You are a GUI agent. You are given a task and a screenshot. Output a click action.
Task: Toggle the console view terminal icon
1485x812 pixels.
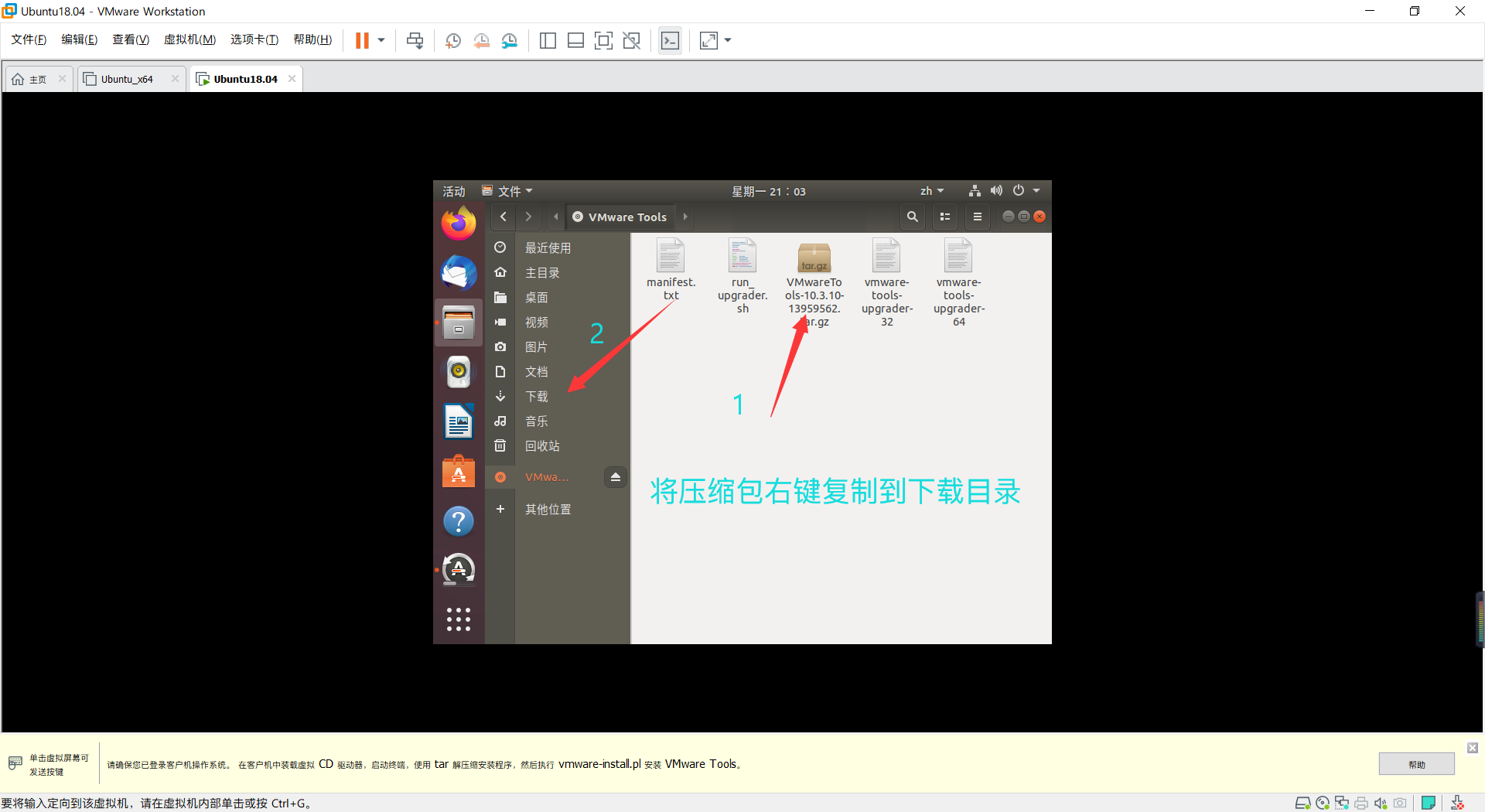[x=670, y=40]
